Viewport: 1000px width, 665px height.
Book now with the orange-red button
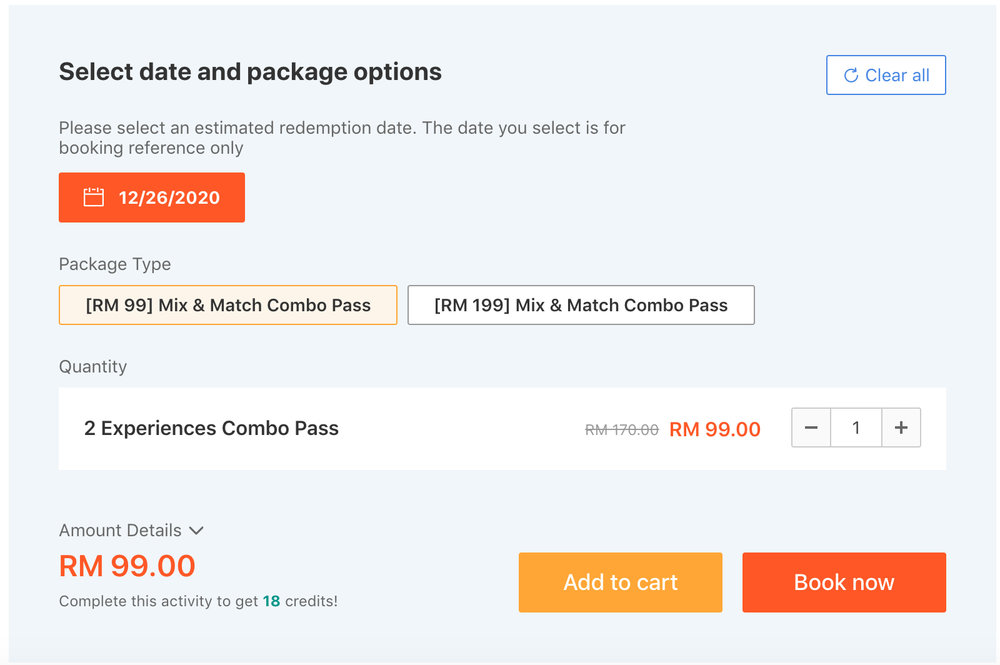[844, 582]
